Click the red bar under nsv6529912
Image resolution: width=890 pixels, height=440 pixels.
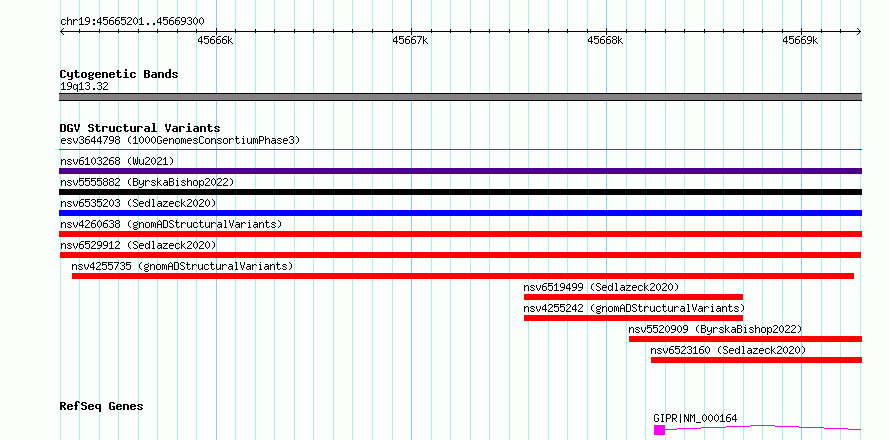[460, 255]
